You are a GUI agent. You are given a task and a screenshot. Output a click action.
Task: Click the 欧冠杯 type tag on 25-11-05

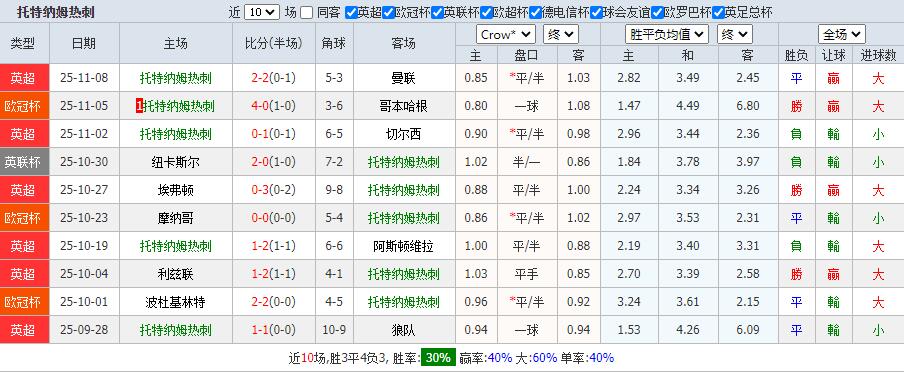click(x=24, y=106)
